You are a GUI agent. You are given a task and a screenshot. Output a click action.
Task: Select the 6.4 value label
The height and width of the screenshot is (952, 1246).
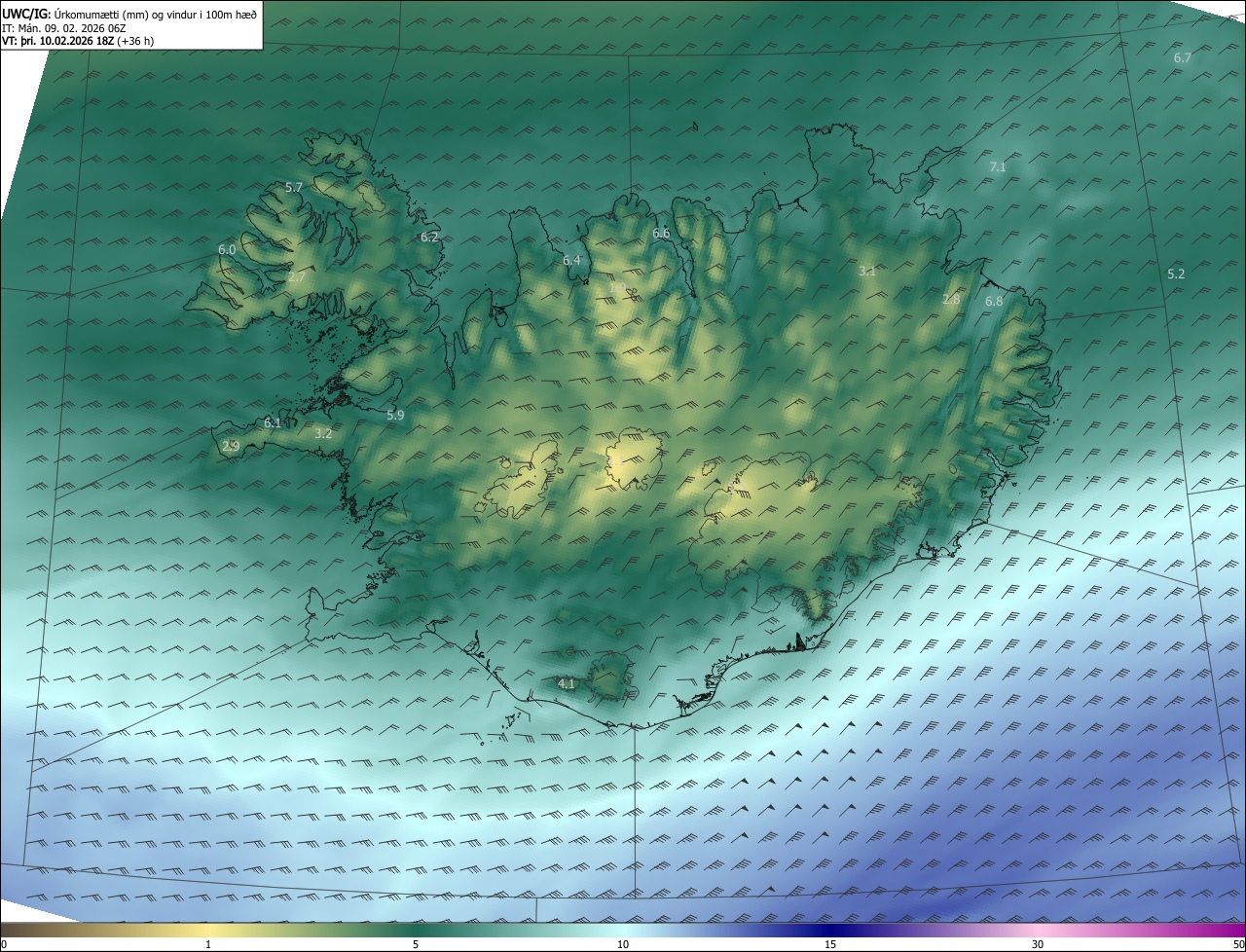click(571, 261)
